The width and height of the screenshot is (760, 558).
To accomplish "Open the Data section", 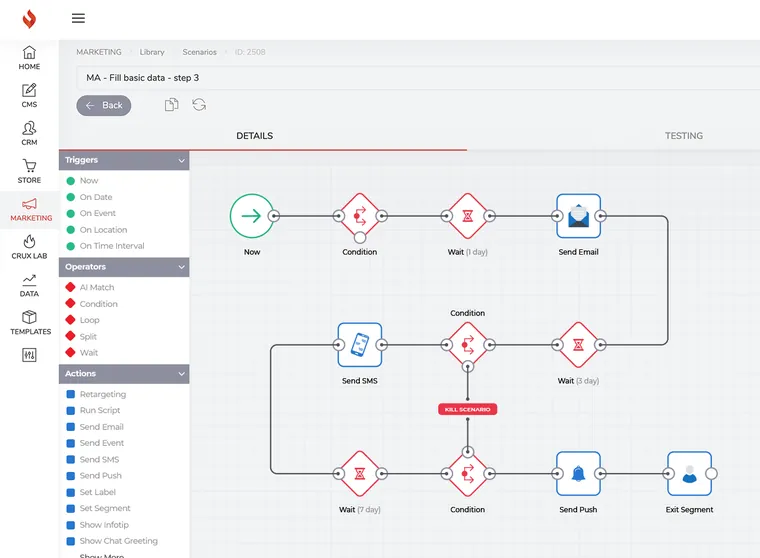I will click(x=29, y=286).
